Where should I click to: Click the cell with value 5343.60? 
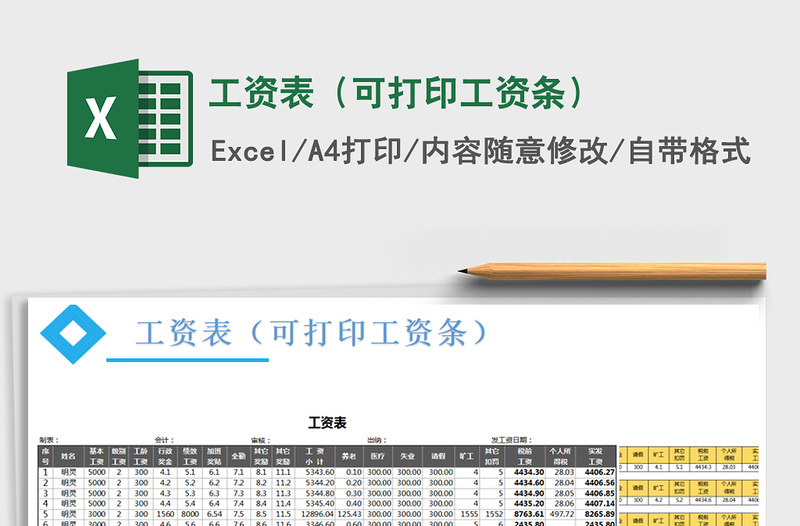pos(315,472)
